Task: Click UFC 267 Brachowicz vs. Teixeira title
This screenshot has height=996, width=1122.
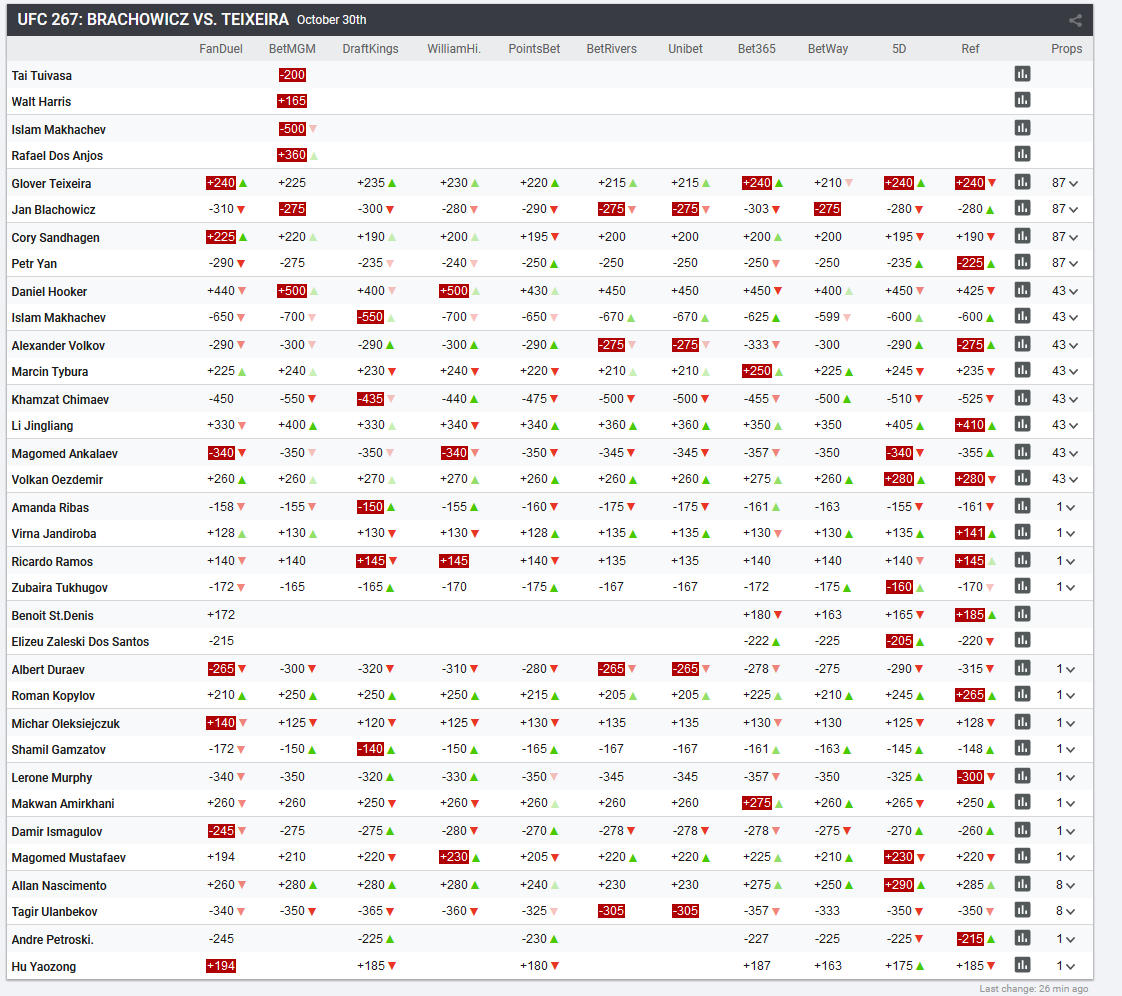Action: pos(153,19)
